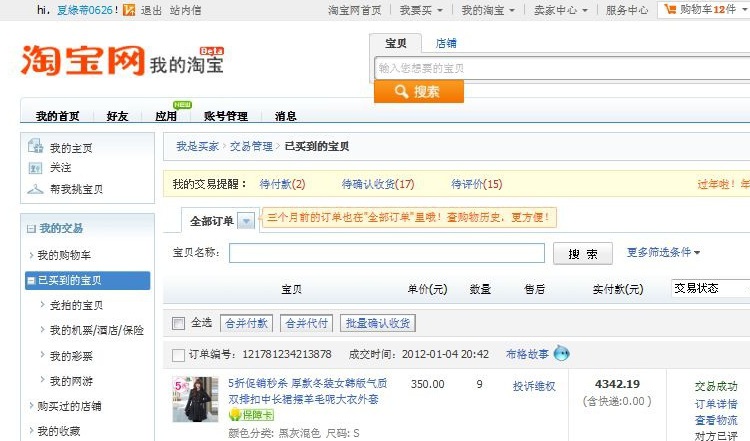Click the username 夏绿蒂0626 link
The image size is (750, 441).
[x=85, y=10]
